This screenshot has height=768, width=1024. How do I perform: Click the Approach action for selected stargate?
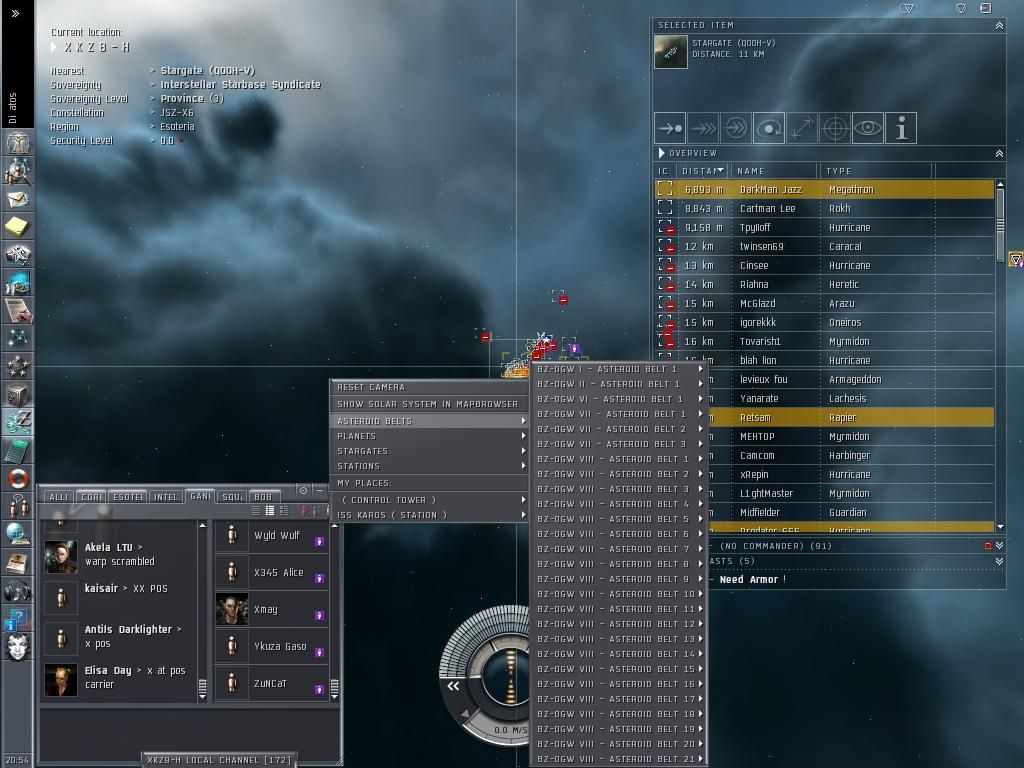pos(670,128)
